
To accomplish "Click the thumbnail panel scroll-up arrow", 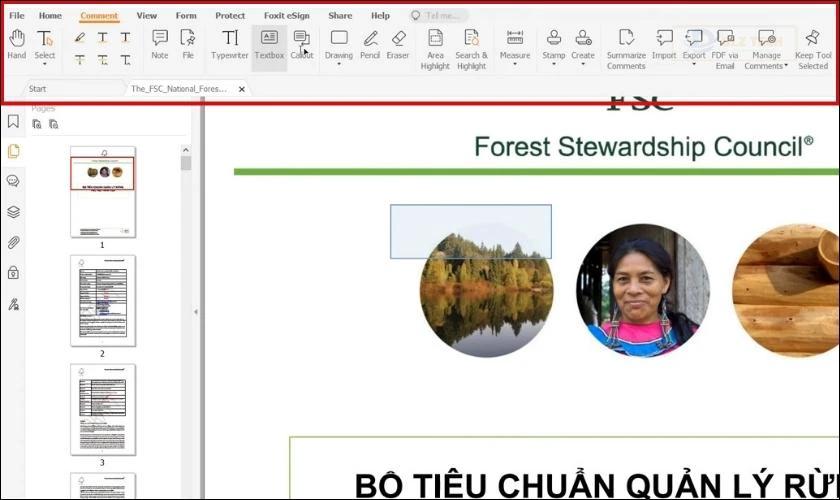I will (186, 150).
